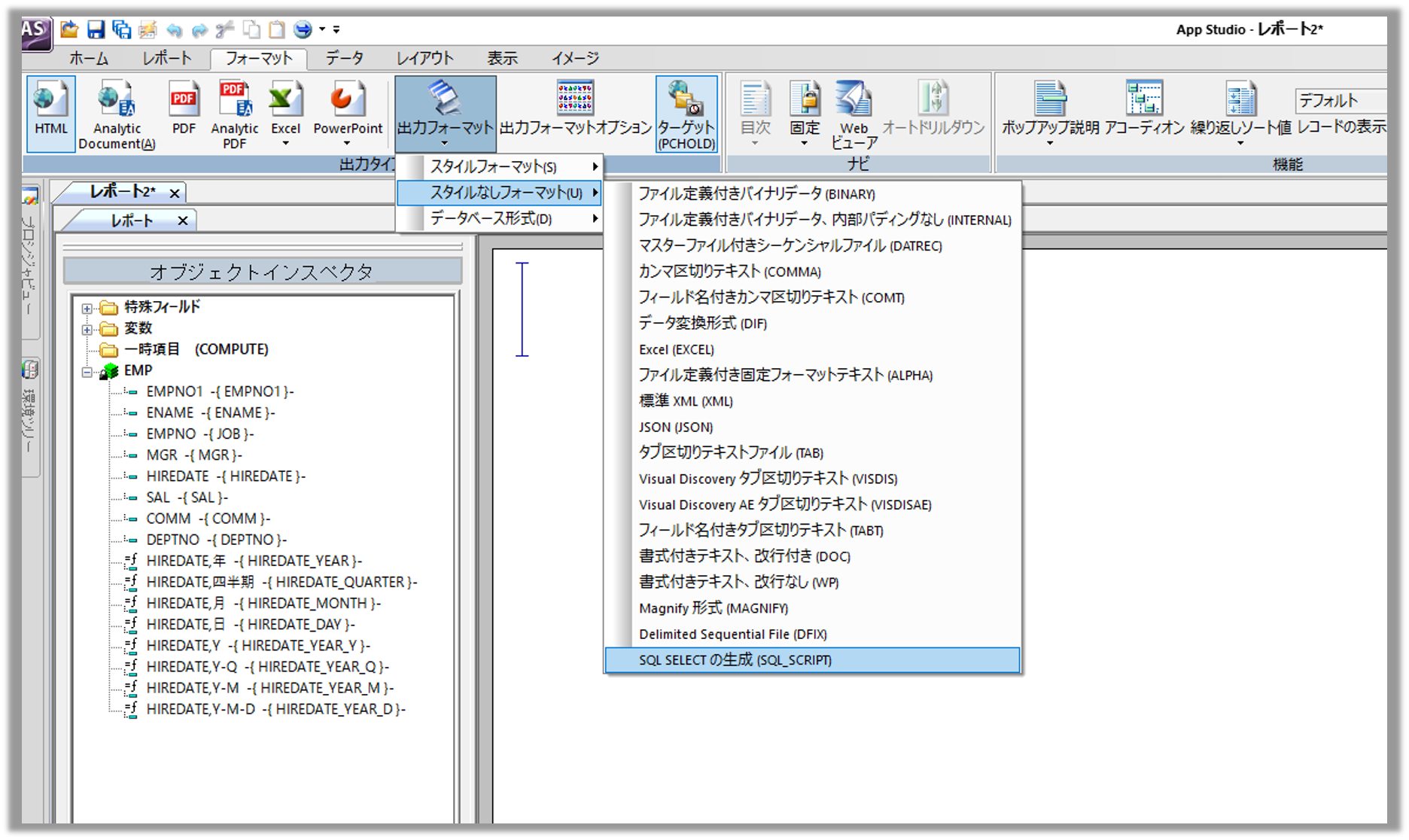Close the レポート2* document tab
Viewport: 1409px width, 840px height.
point(175,193)
